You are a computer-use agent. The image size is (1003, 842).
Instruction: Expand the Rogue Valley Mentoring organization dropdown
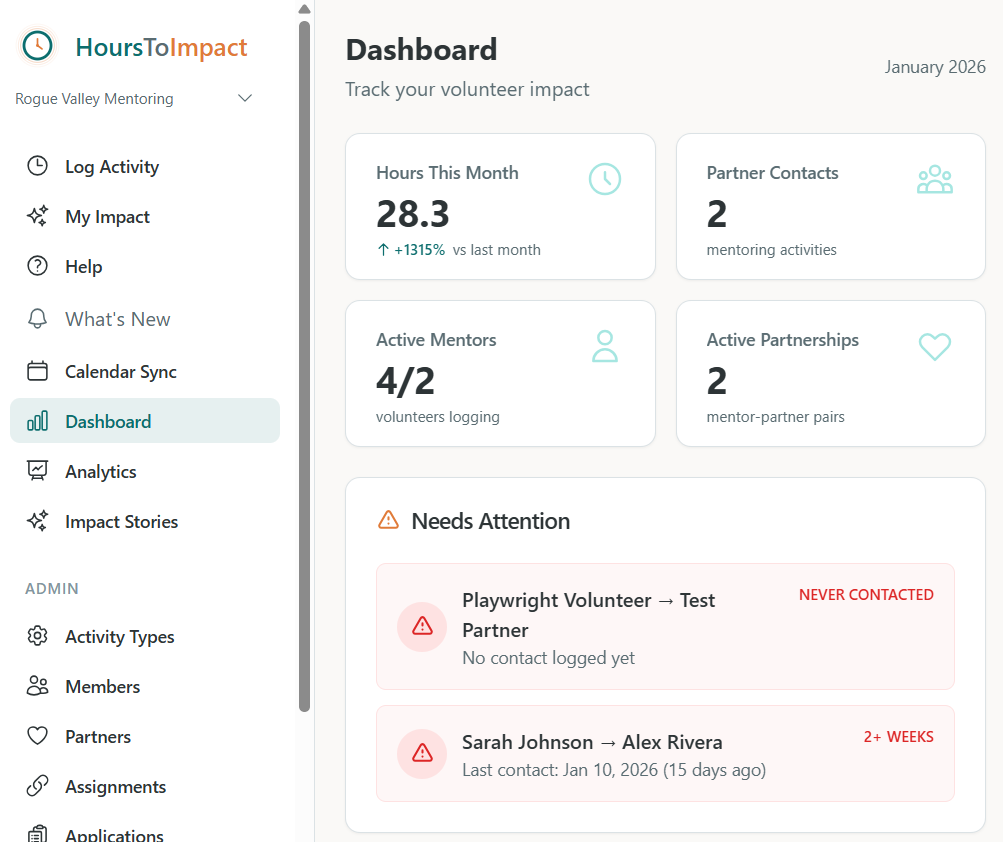pyautogui.click(x=245, y=97)
